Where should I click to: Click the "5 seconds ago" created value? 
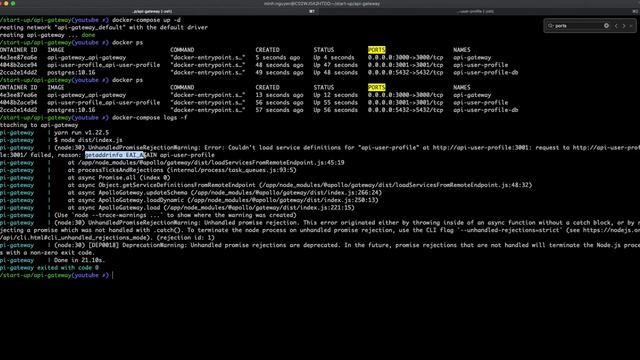(x=278, y=58)
